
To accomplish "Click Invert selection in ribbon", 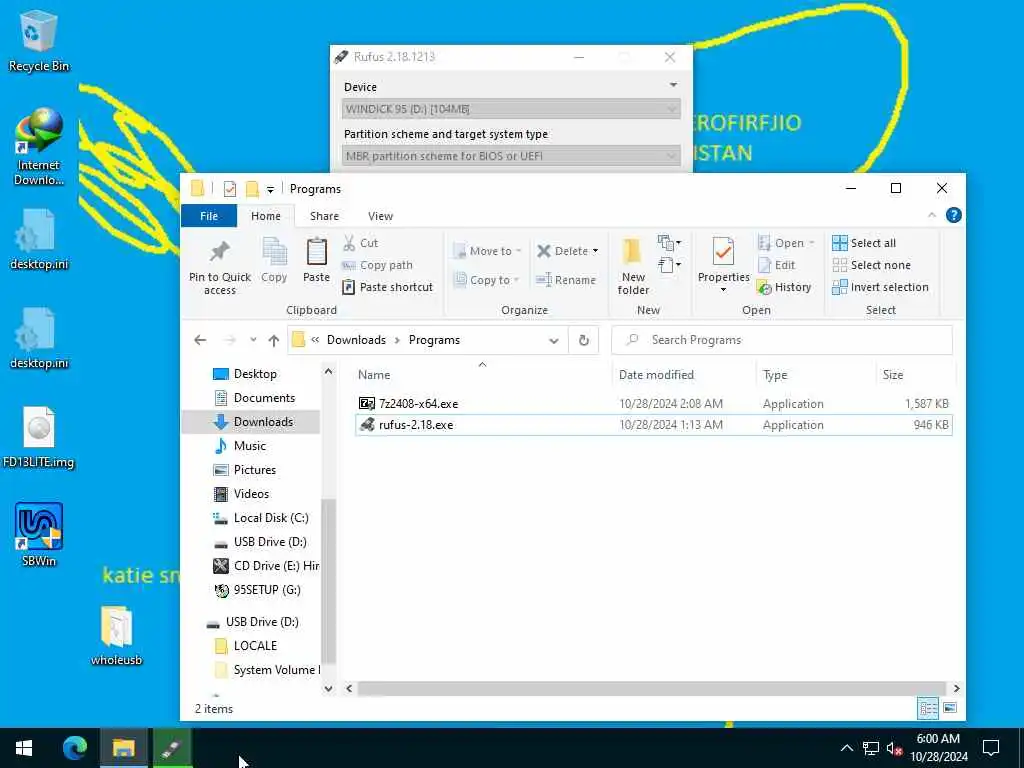I will pyautogui.click(x=880, y=287).
